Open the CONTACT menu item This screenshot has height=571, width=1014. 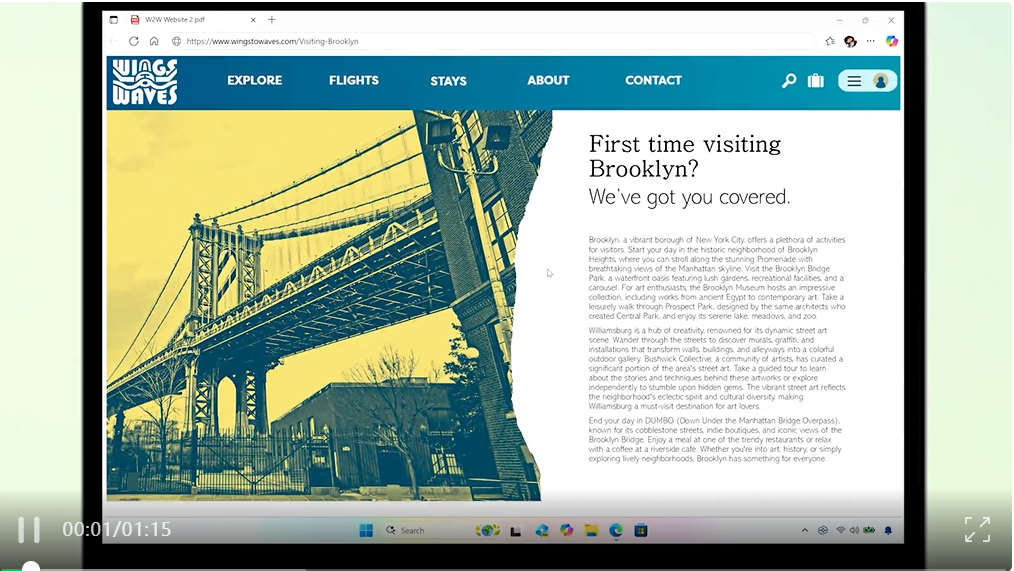(653, 80)
